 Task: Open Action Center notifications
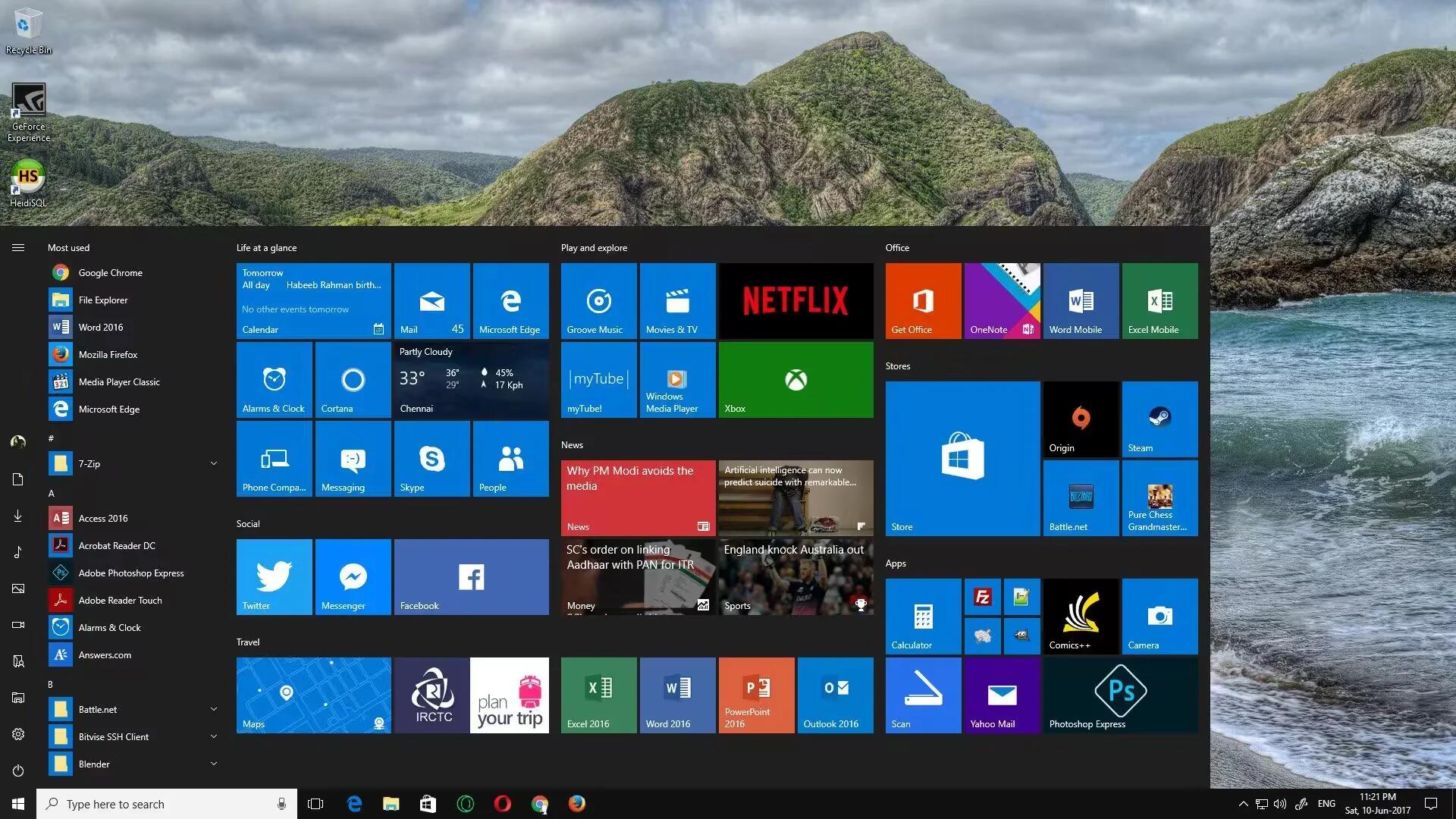click(1431, 804)
